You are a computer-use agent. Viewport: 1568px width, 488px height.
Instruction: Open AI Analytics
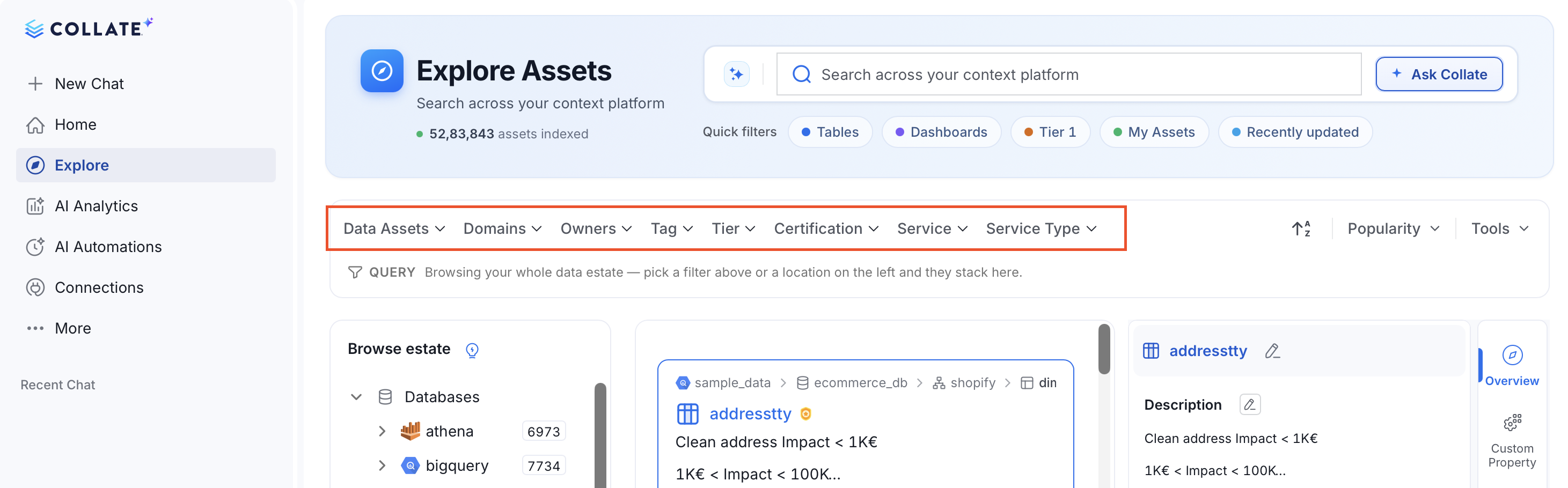(146, 206)
